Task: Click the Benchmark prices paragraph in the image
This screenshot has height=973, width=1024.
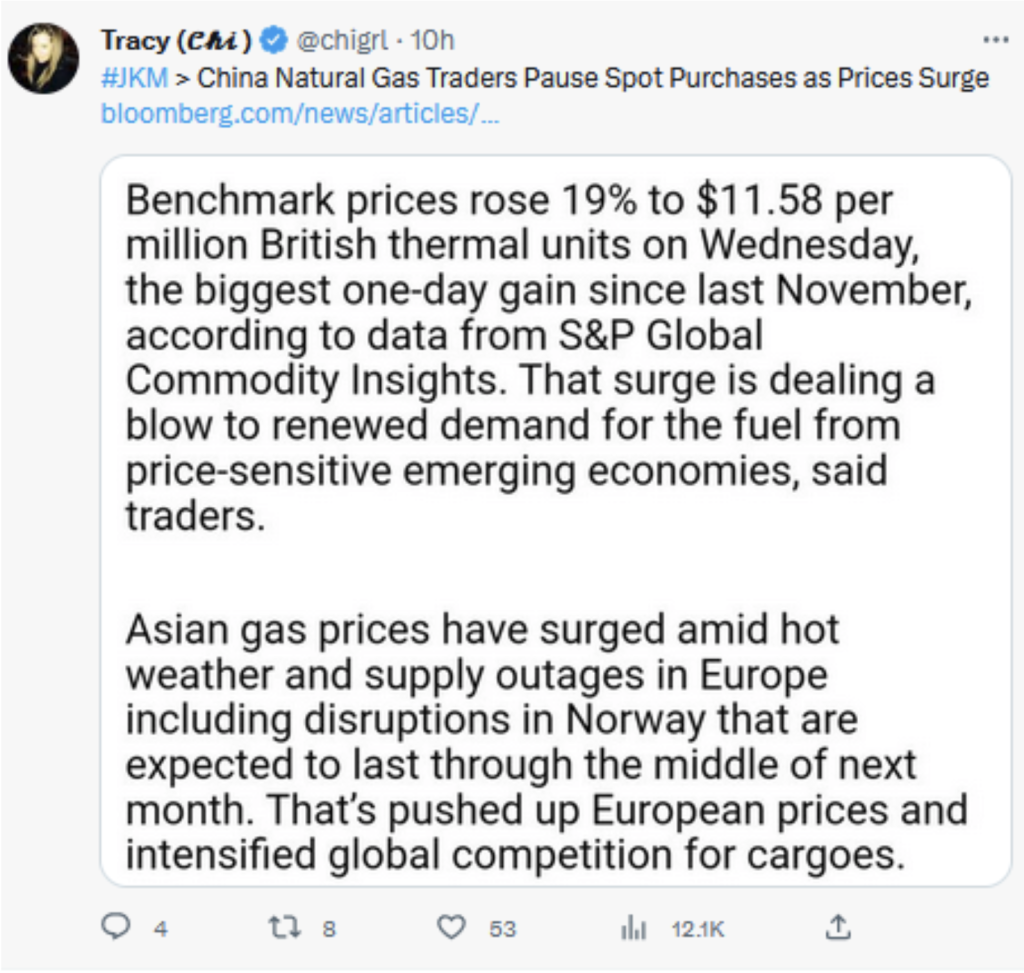Action: click(549, 358)
